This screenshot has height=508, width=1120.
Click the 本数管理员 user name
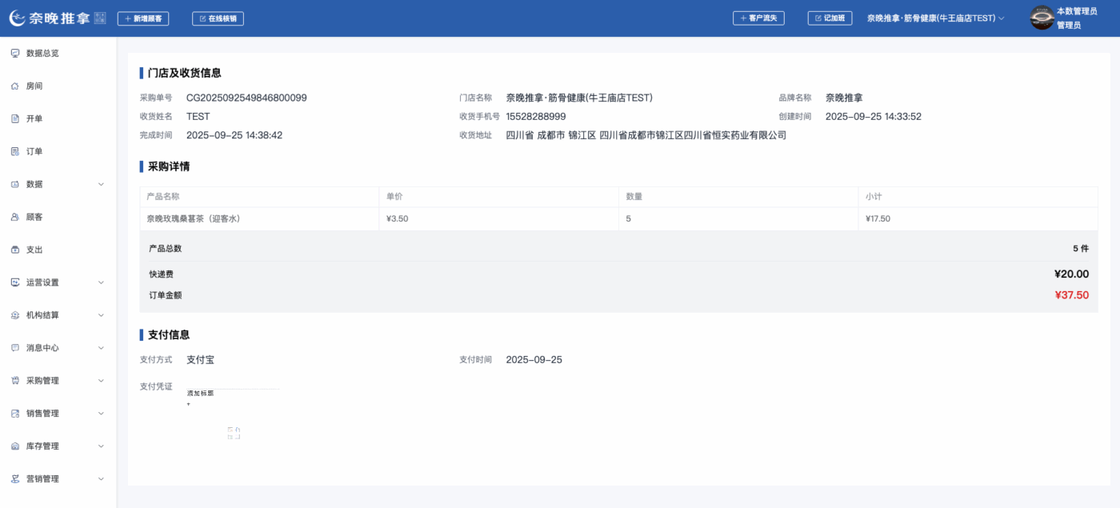coord(1076,11)
